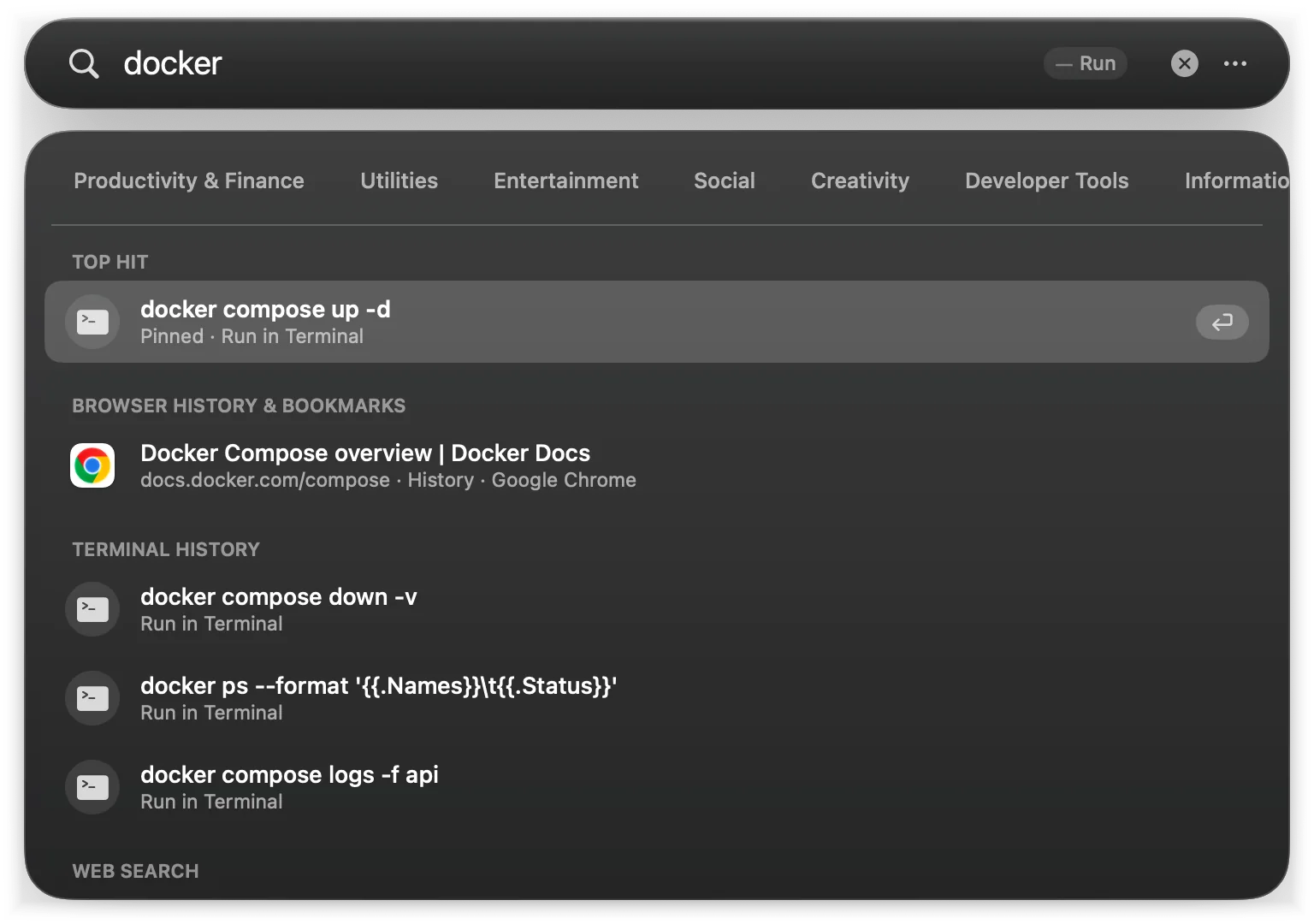The width and height of the screenshot is (1314, 924).
Task: Click the Google Chrome icon
Action: click(x=92, y=465)
